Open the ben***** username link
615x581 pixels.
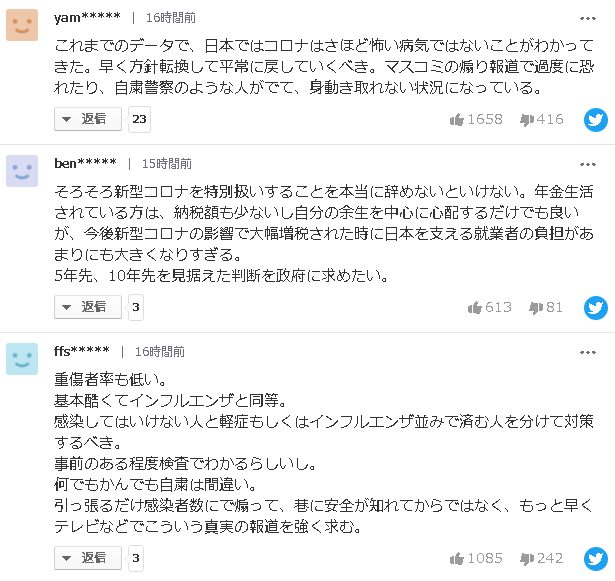85,164
